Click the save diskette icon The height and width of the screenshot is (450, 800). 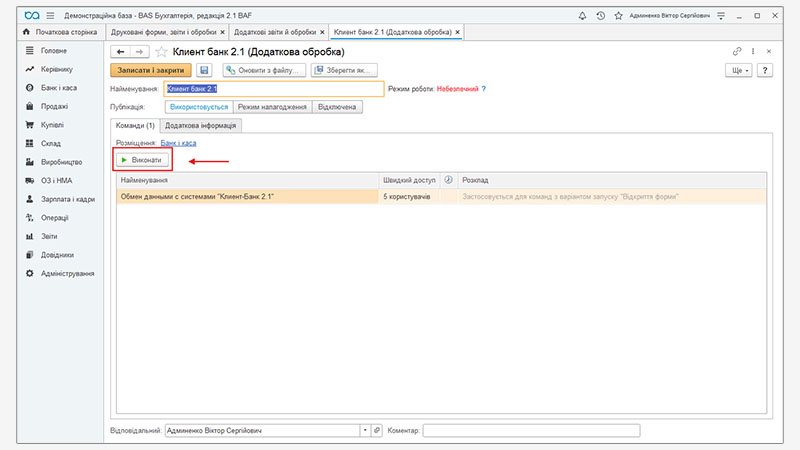tap(205, 70)
